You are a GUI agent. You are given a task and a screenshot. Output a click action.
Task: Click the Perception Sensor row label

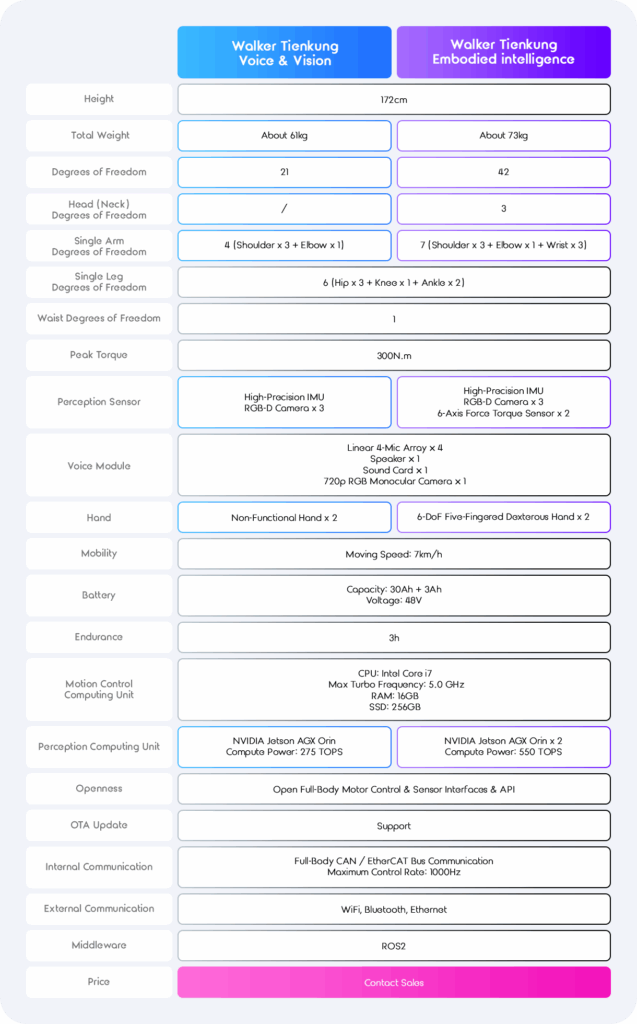click(99, 402)
